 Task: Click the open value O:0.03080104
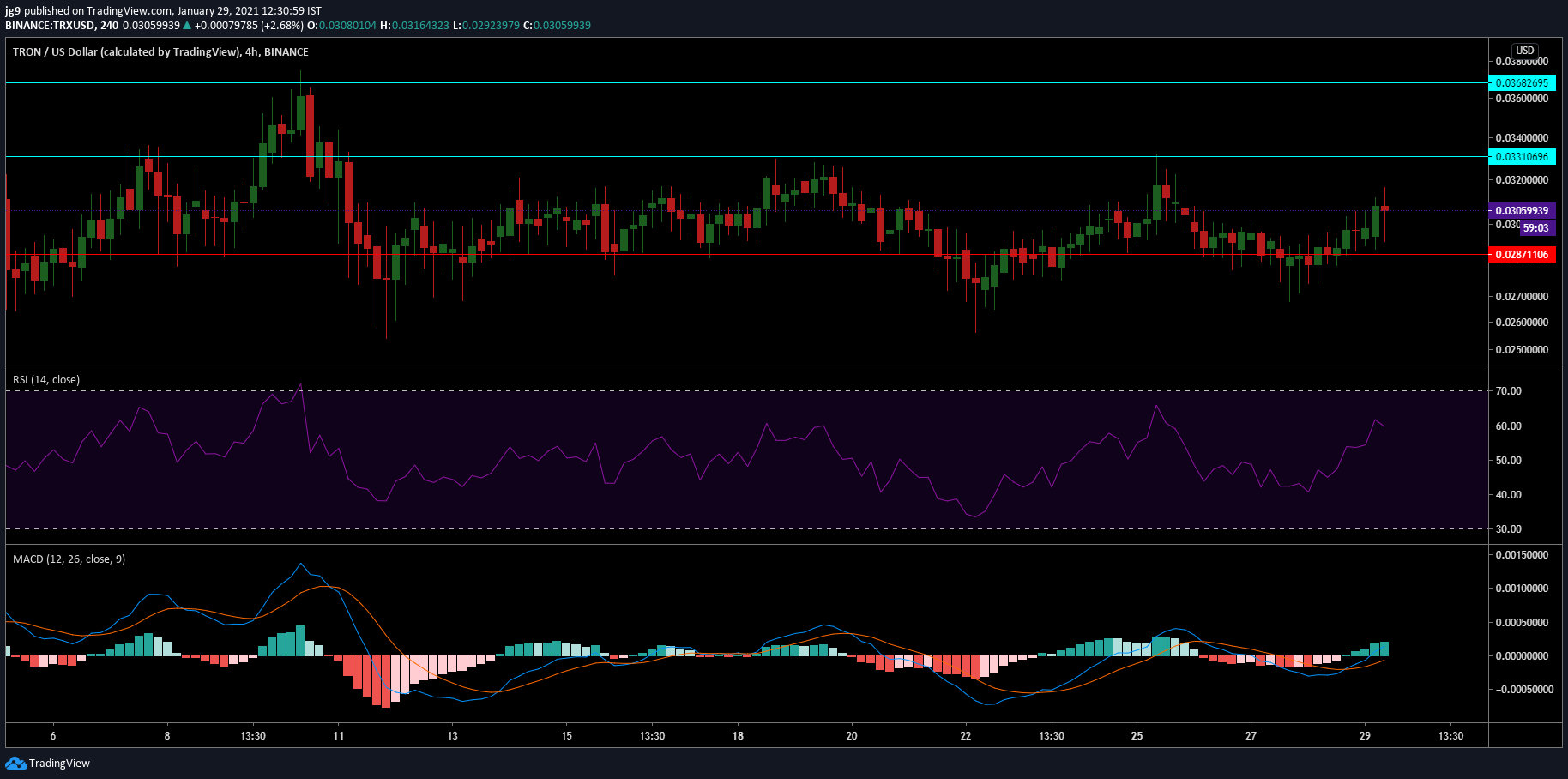[x=342, y=26]
